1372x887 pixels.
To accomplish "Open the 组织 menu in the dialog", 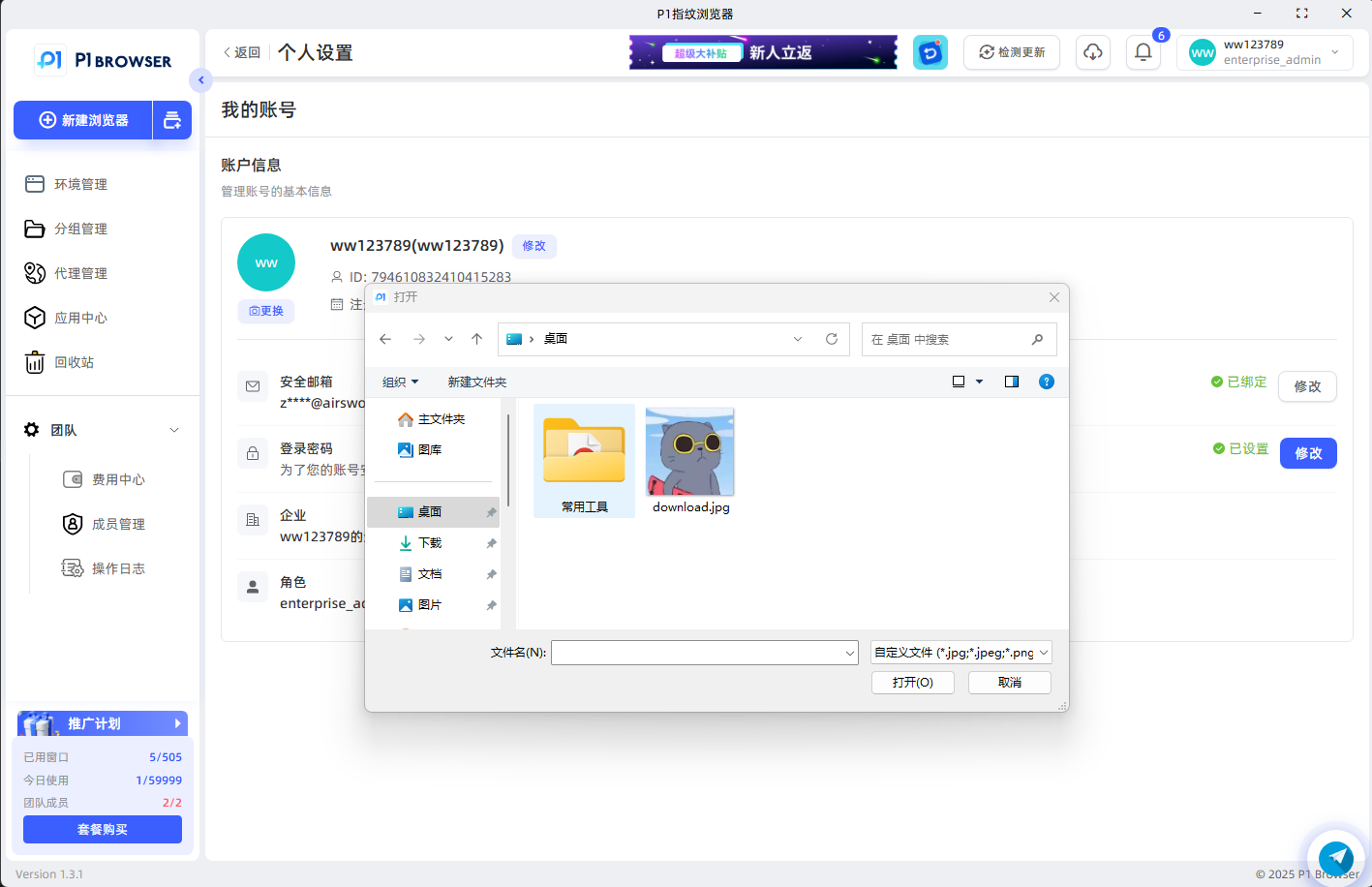I will click(x=399, y=382).
